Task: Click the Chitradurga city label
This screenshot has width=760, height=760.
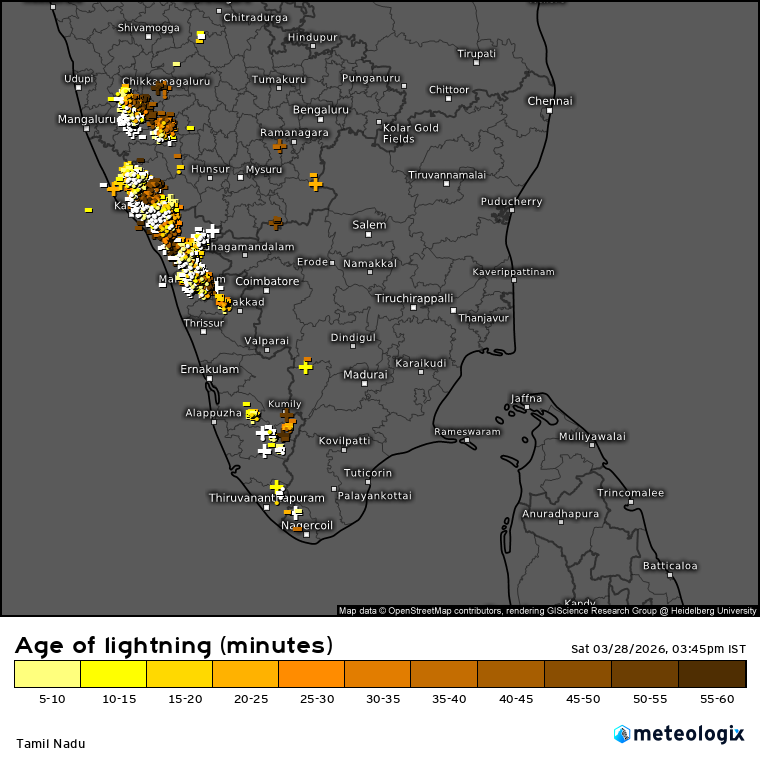Action: (255, 18)
